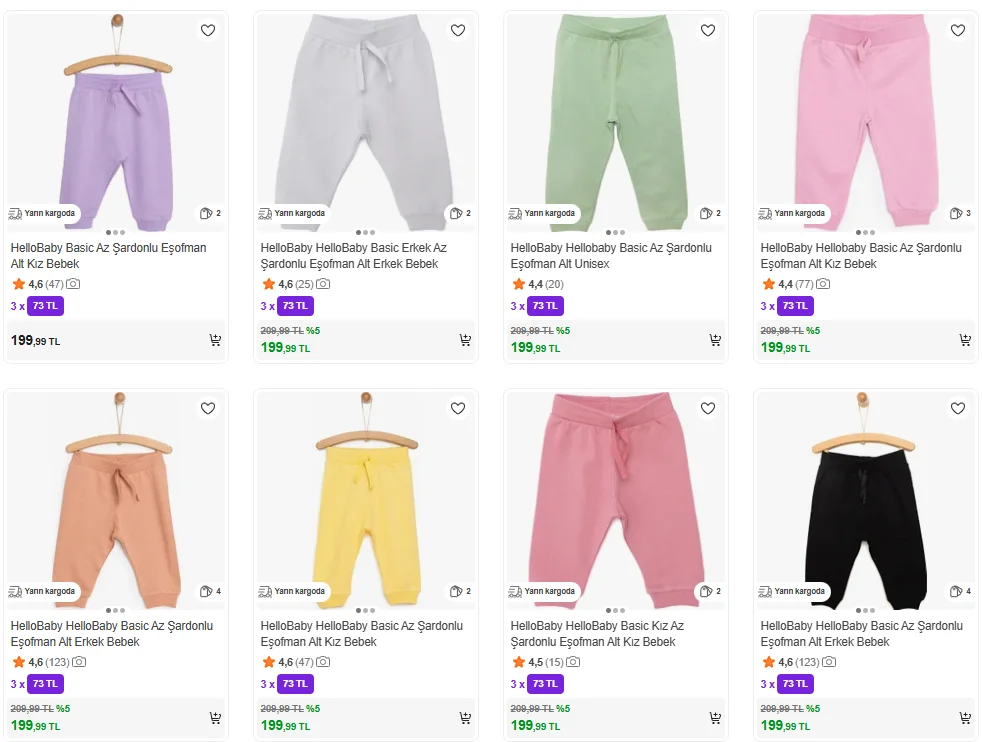Add the orange sweatpants to cart
This screenshot has width=982, height=742.
click(x=215, y=718)
